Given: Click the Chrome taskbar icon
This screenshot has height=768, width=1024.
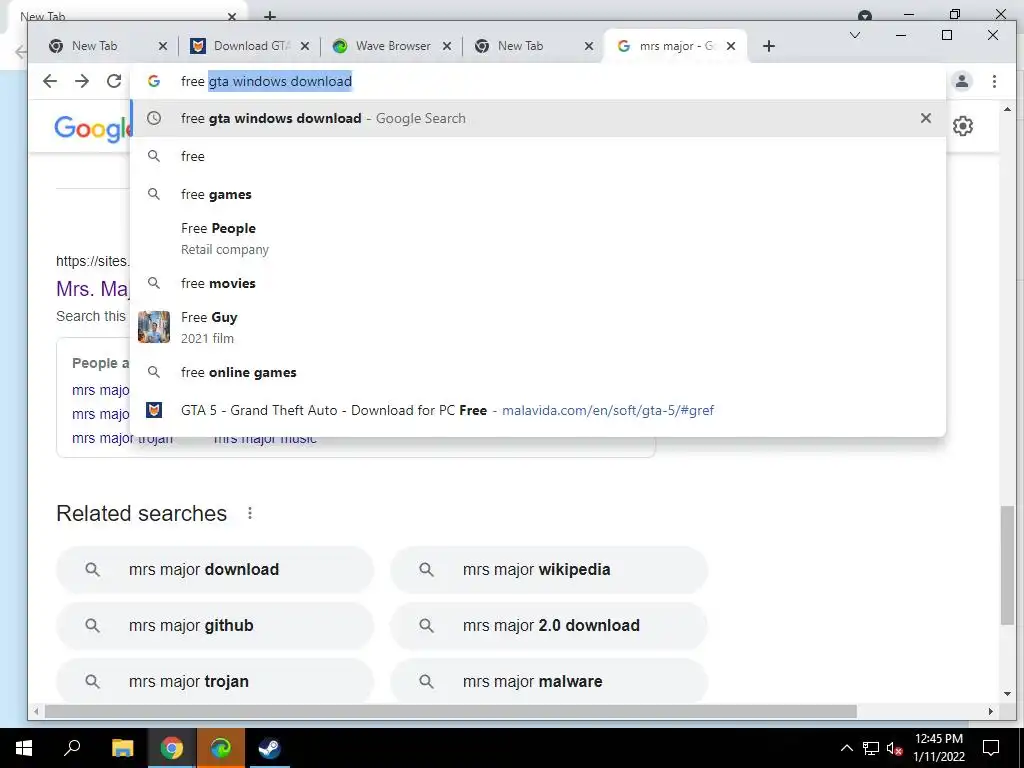Looking at the screenshot, I should [171, 748].
